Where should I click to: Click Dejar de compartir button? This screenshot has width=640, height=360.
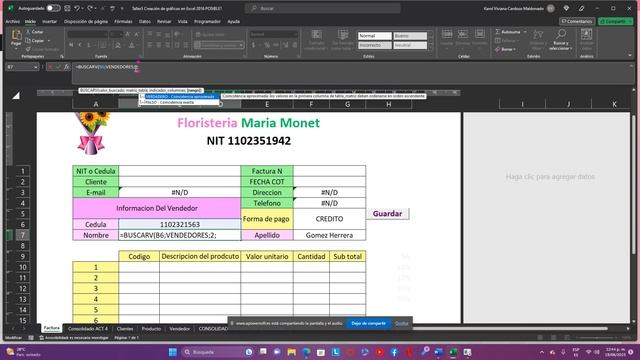pyautogui.click(x=369, y=323)
